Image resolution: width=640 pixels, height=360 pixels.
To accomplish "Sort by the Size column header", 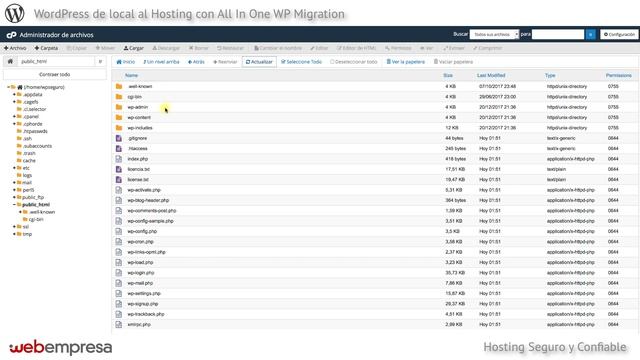I will (448, 76).
